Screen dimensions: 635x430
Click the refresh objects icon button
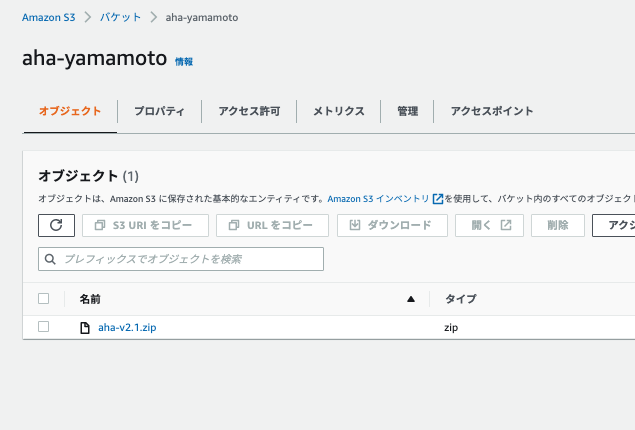56,225
